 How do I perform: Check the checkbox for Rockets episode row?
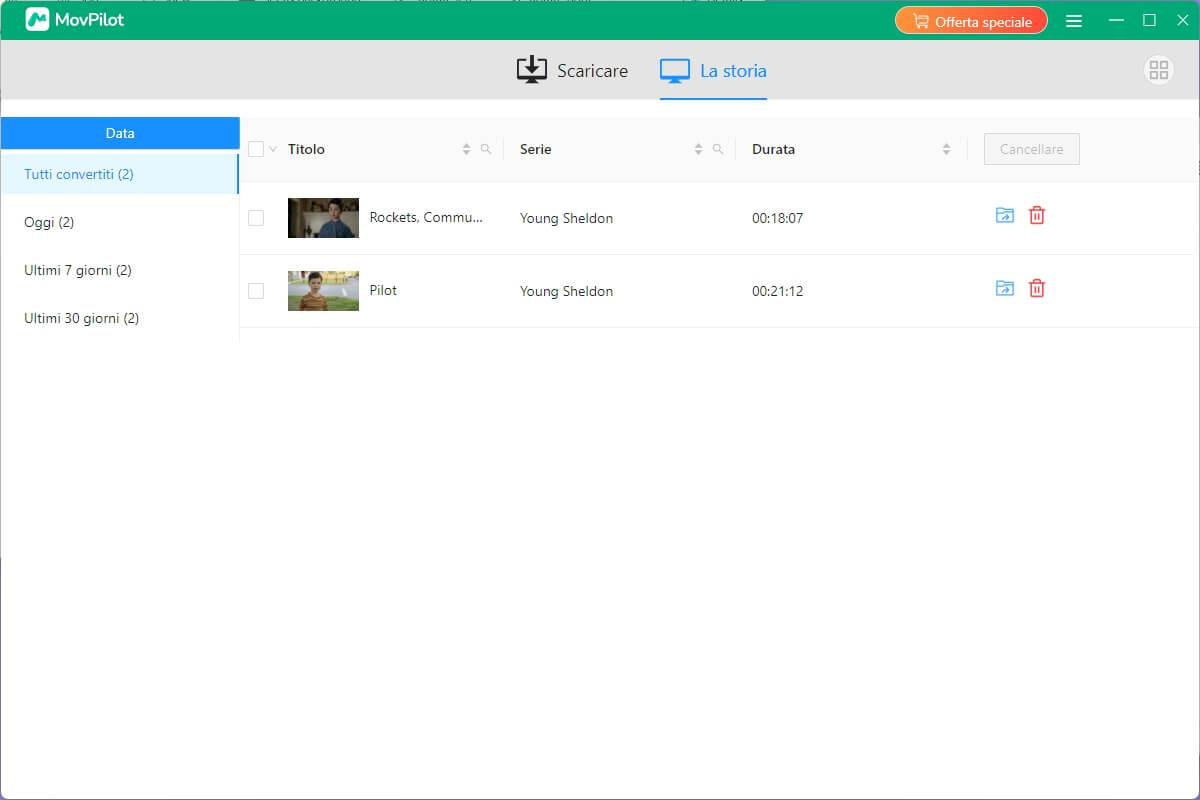point(256,217)
